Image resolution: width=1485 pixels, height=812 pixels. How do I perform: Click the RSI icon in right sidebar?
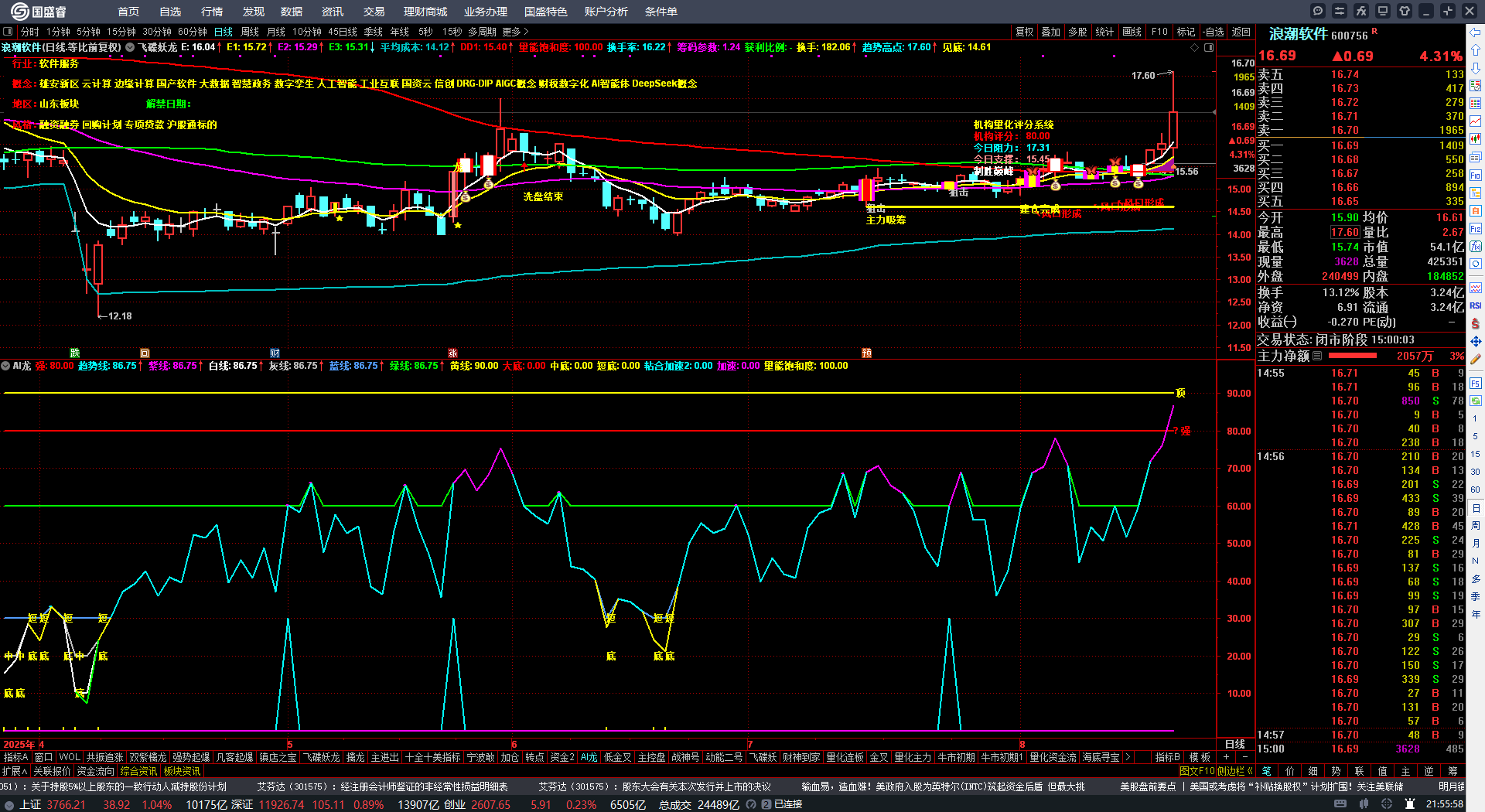click(x=1476, y=305)
